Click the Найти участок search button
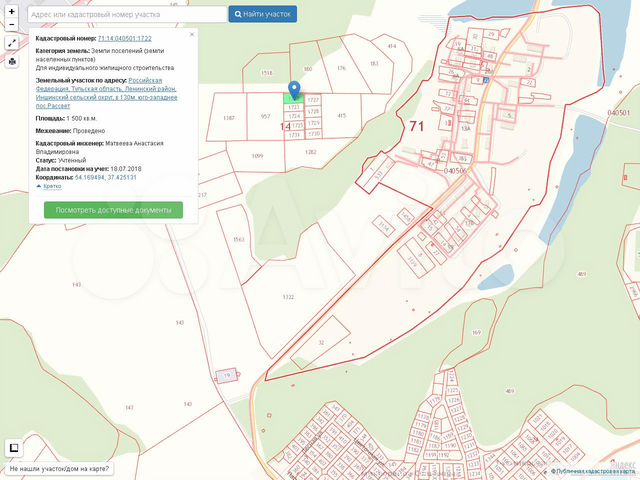 click(262, 14)
